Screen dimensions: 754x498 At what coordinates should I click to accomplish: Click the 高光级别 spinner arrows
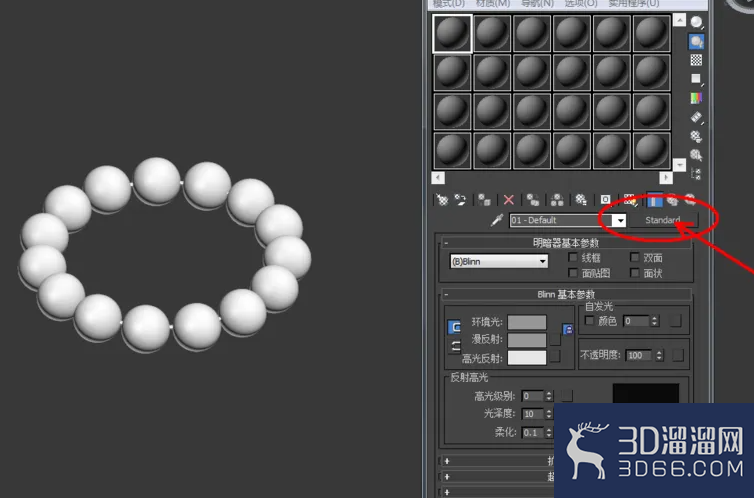[549, 396]
